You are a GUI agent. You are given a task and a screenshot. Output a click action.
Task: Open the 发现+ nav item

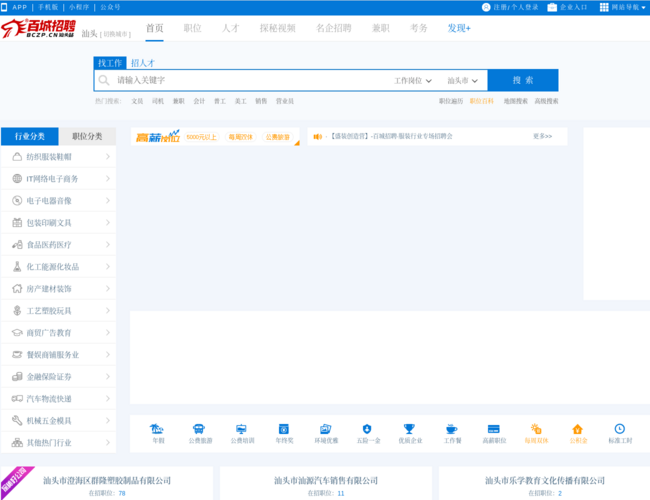tap(459, 28)
